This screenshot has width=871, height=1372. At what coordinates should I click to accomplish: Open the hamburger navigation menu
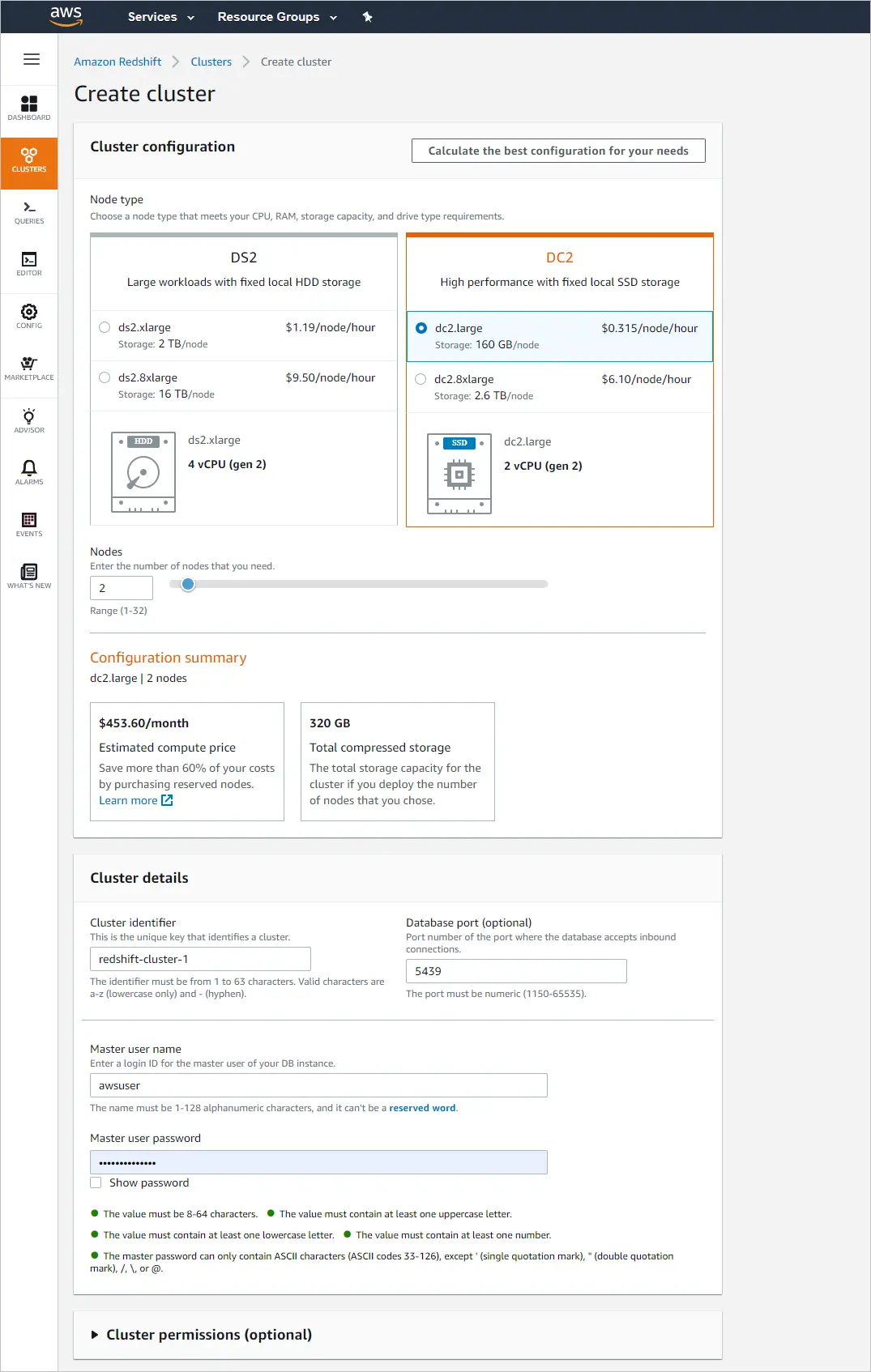(x=32, y=59)
